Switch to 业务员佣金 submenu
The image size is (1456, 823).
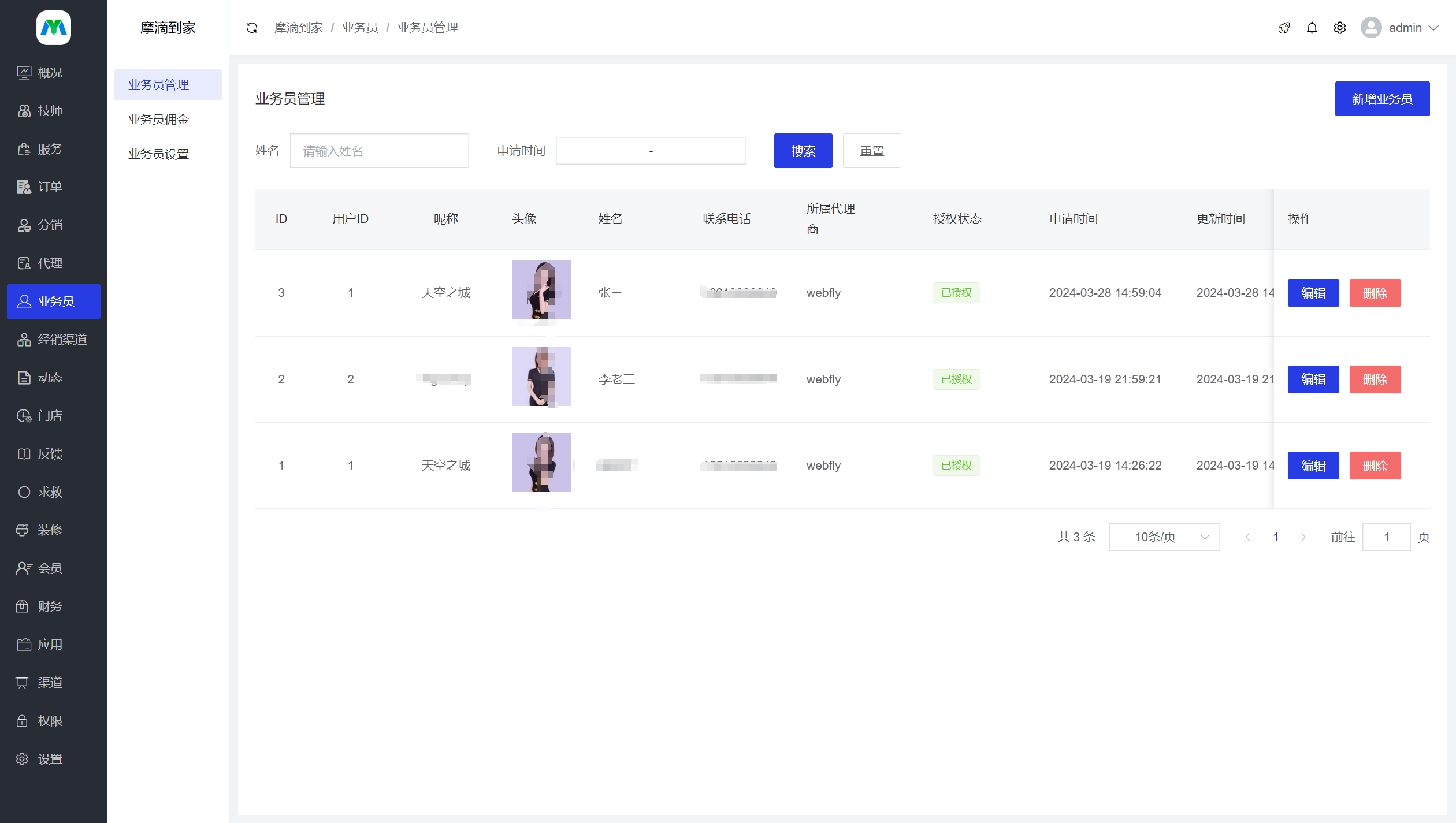point(158,120)
